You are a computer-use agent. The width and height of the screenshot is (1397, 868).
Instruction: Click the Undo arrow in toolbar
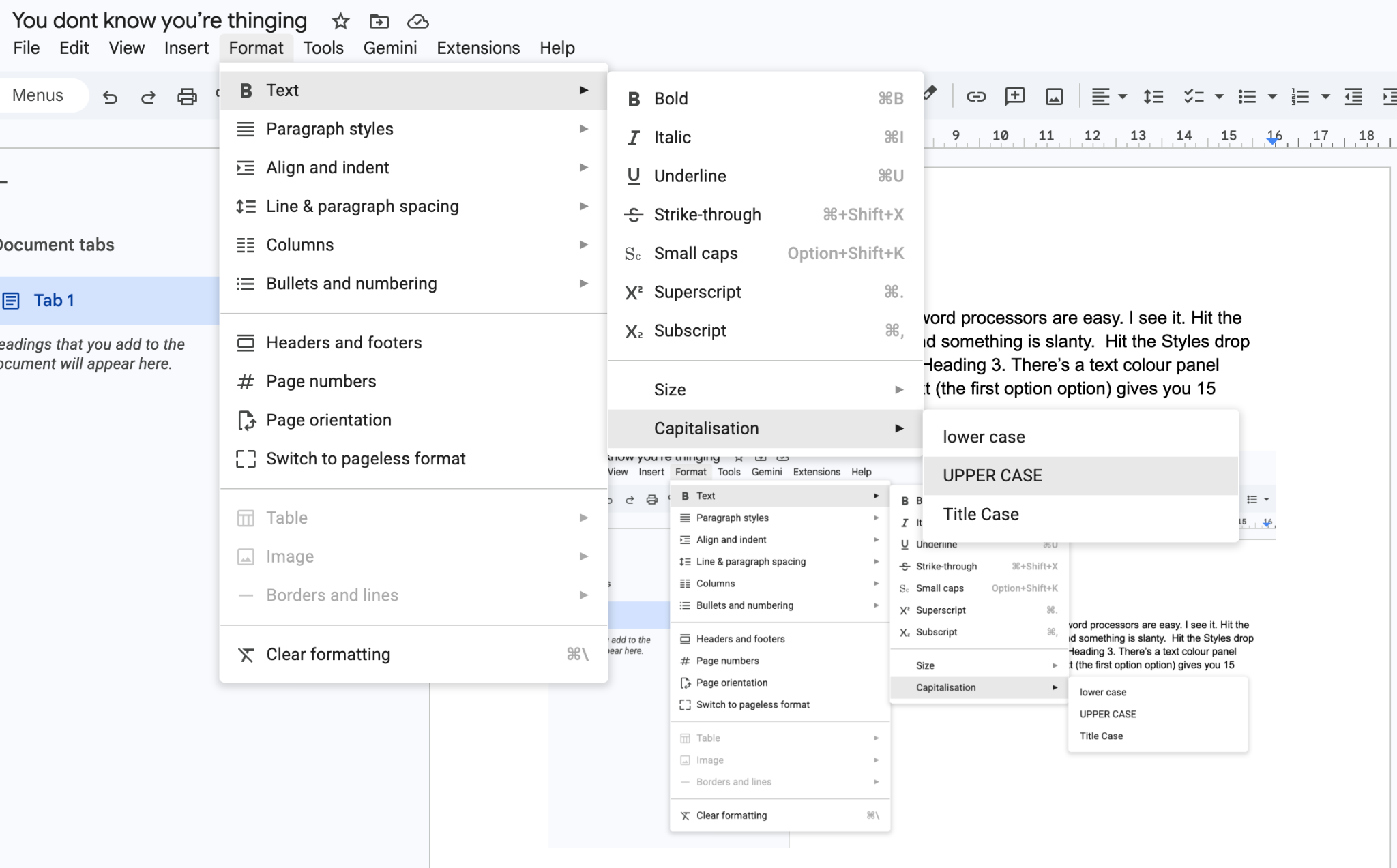[110, 97]
